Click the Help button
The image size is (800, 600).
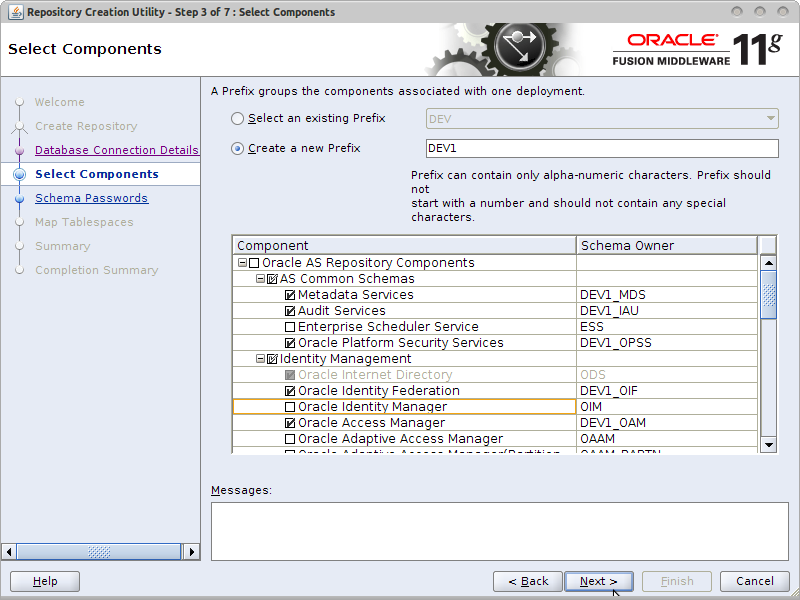point(45,581)
